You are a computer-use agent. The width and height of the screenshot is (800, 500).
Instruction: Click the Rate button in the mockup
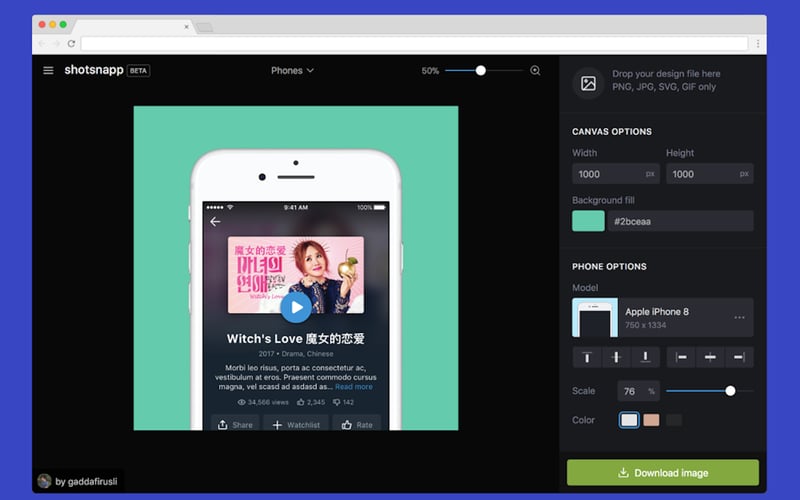click(357, 424)
